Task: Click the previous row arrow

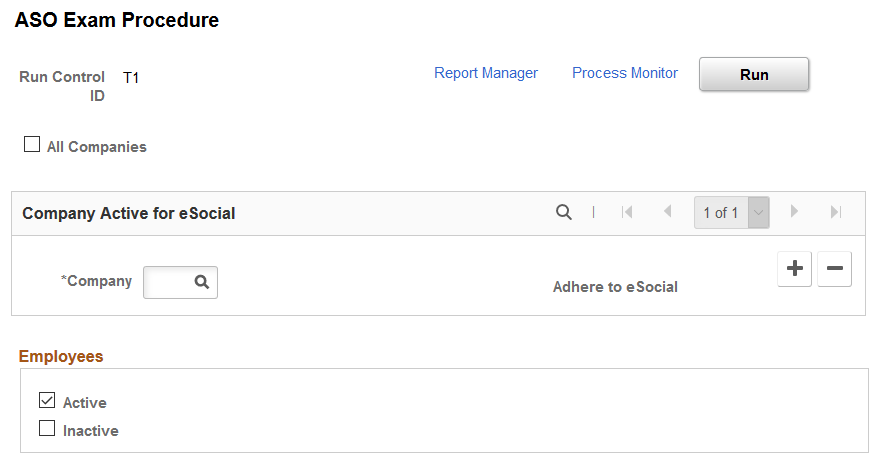Action: pyautogui.click(x=668, y=212)
